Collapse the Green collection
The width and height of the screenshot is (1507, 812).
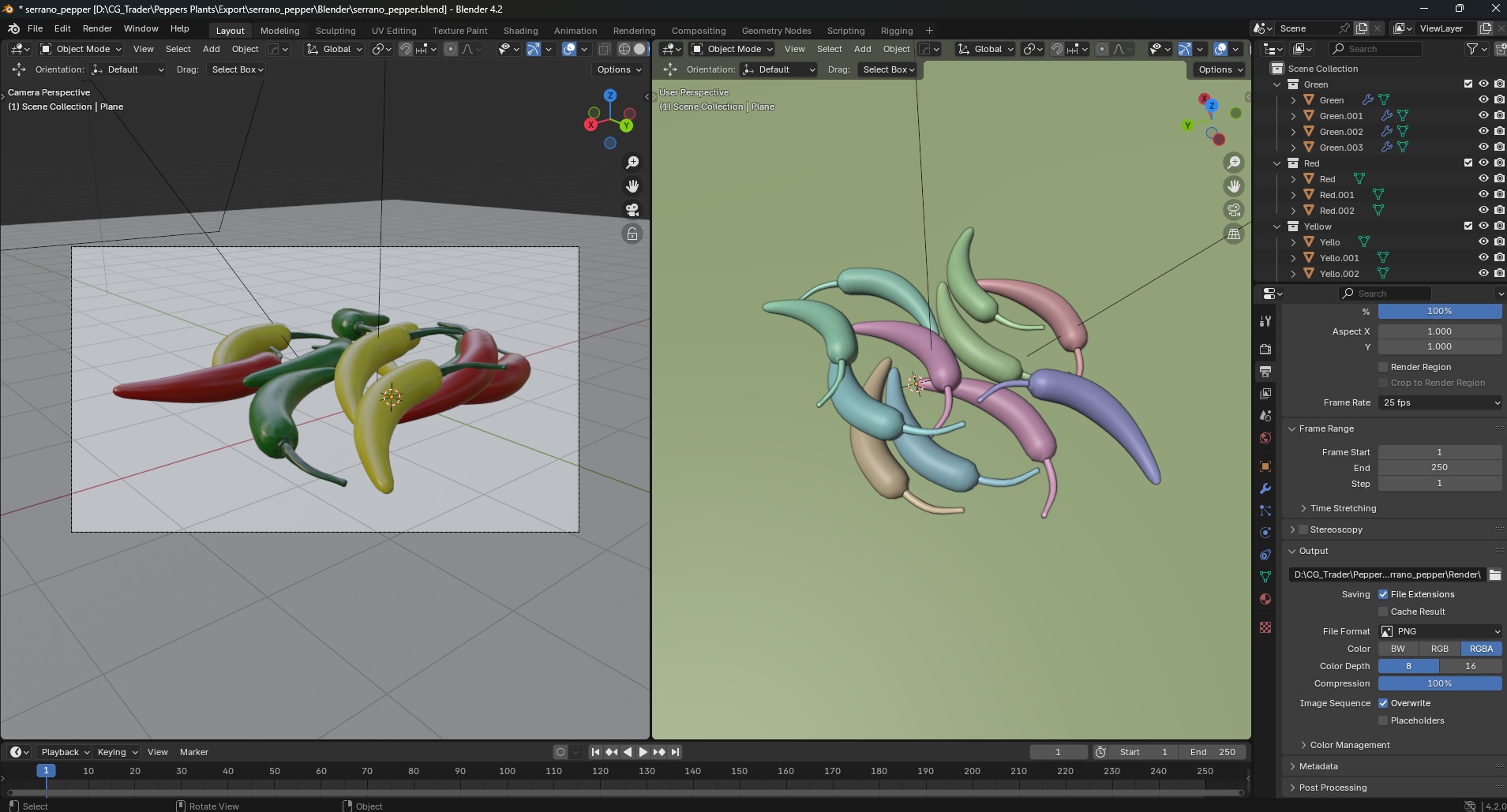[1277, 84]
